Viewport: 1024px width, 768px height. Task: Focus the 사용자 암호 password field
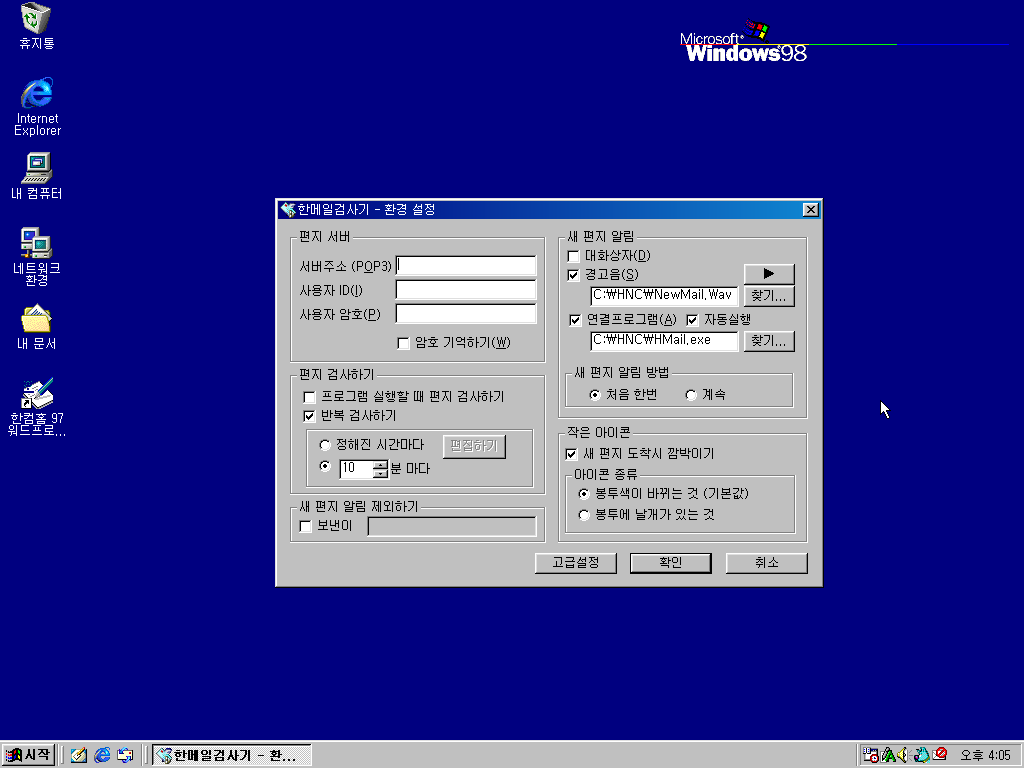click(466, 314)
